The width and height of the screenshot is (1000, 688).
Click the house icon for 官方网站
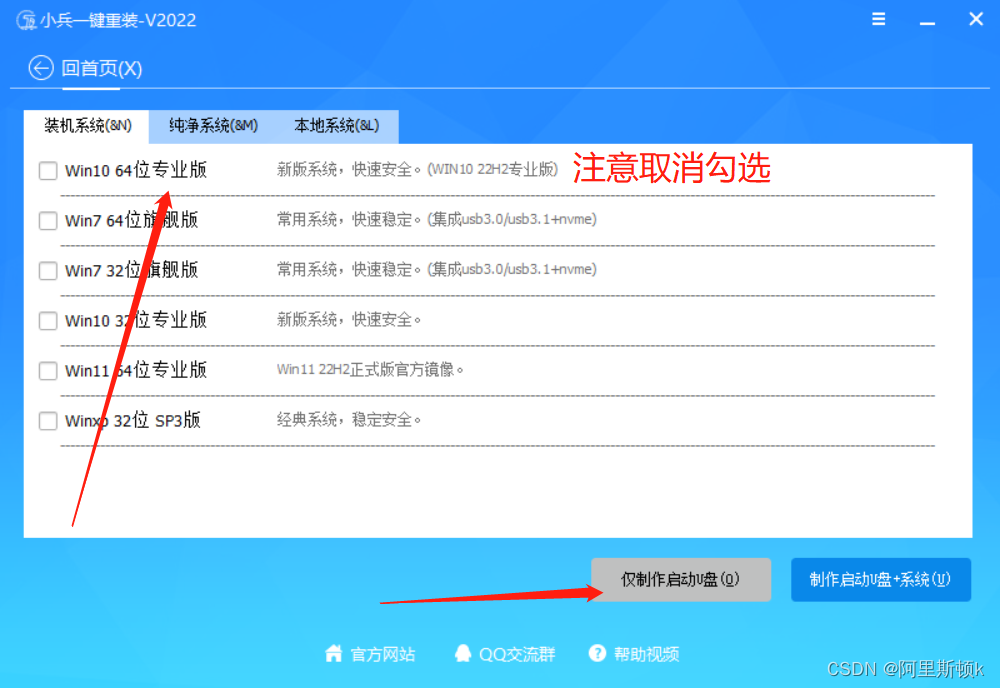(x=334, y=653)
